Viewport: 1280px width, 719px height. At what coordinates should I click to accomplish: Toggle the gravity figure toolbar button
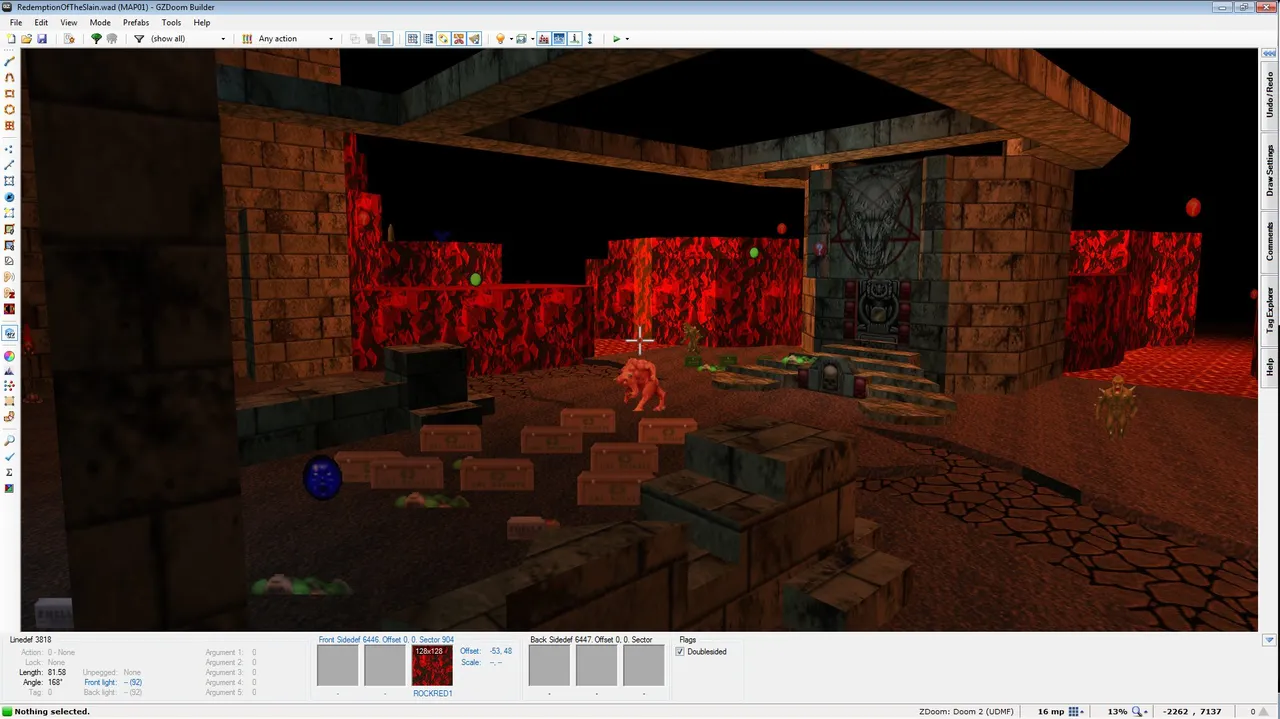coord(574,39)
